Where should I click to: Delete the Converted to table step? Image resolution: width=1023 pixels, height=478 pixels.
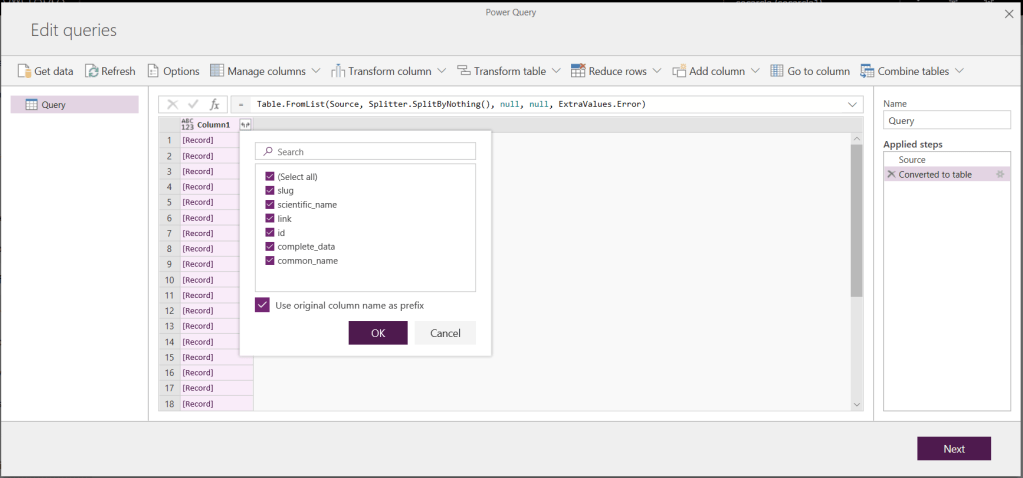(x=891, y=174)
